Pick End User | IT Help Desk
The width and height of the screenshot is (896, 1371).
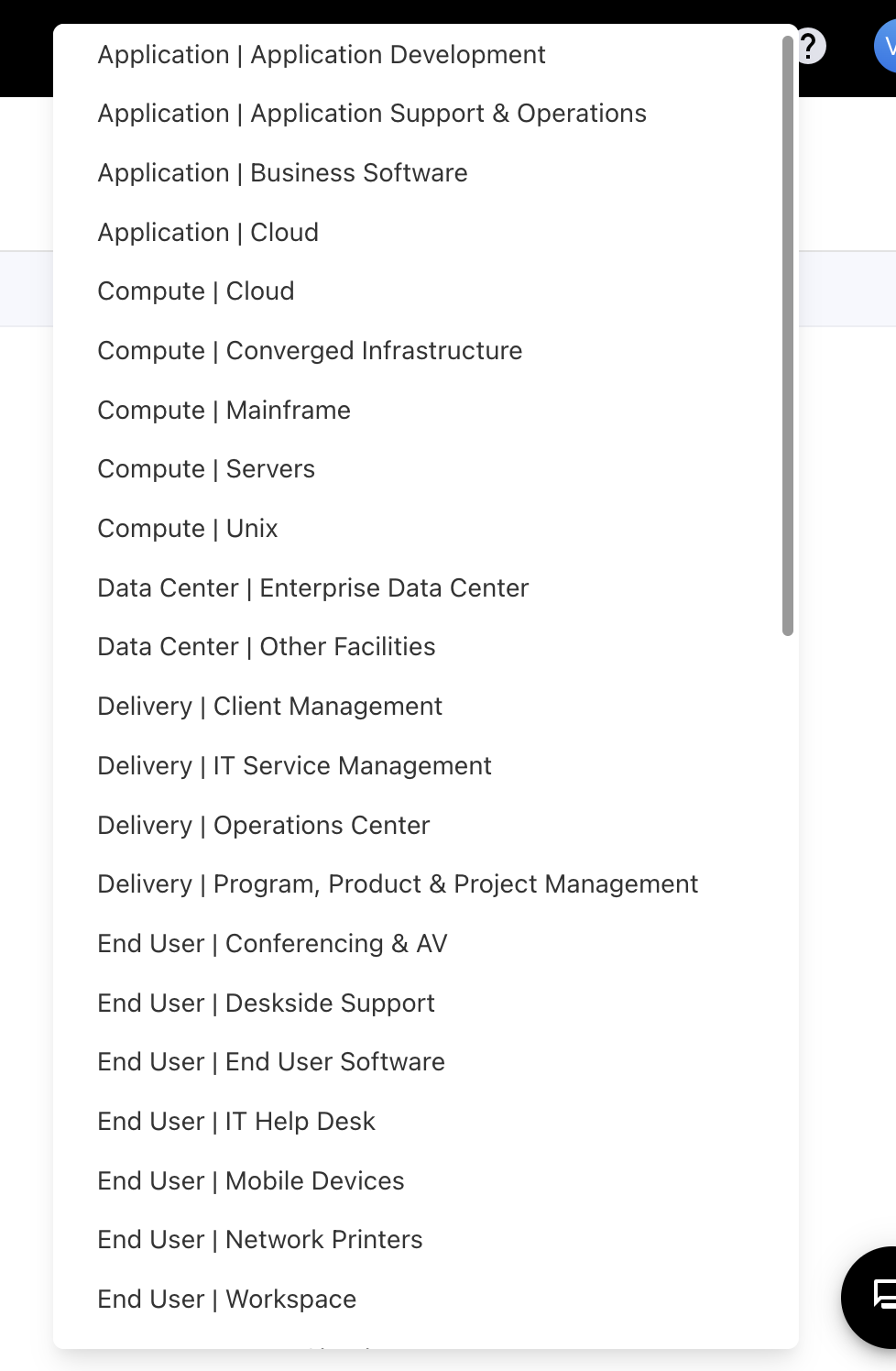[x=236, y=1122]
